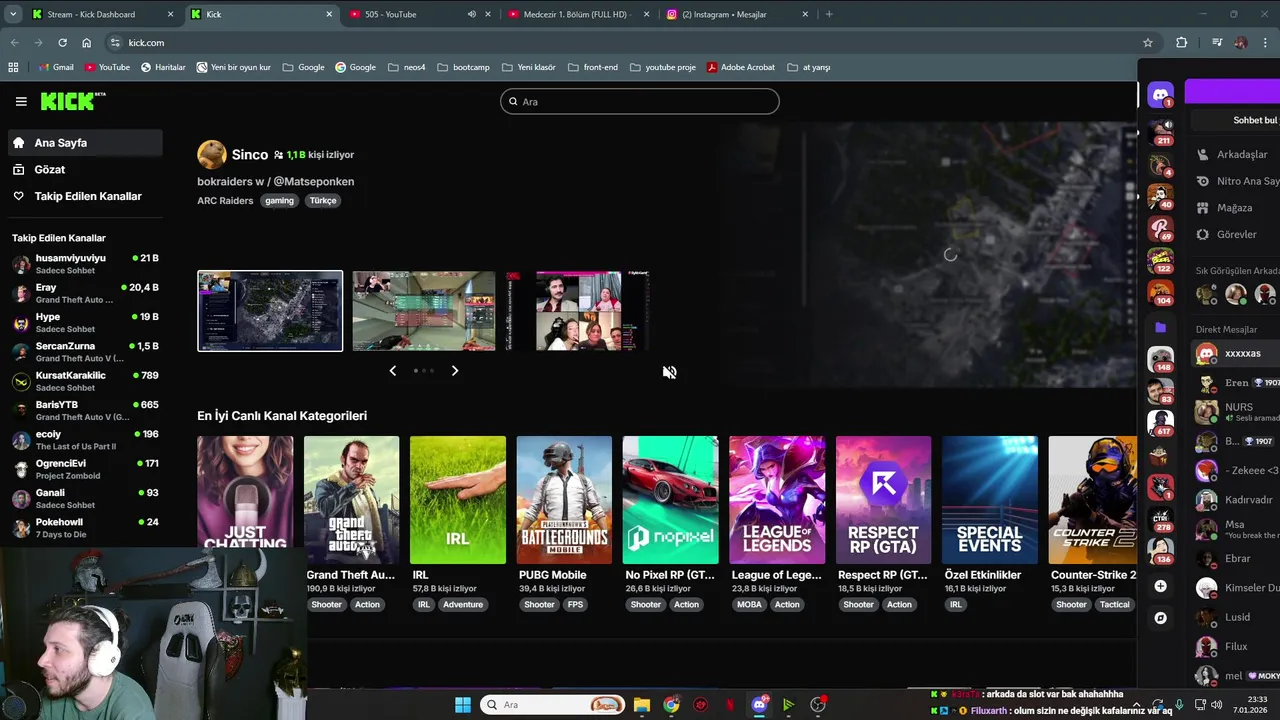Image resolution: width=1280 pixels, height=720 pixels.
Task: Open husamviyuviyu followed channel
Action: (85, 264)
